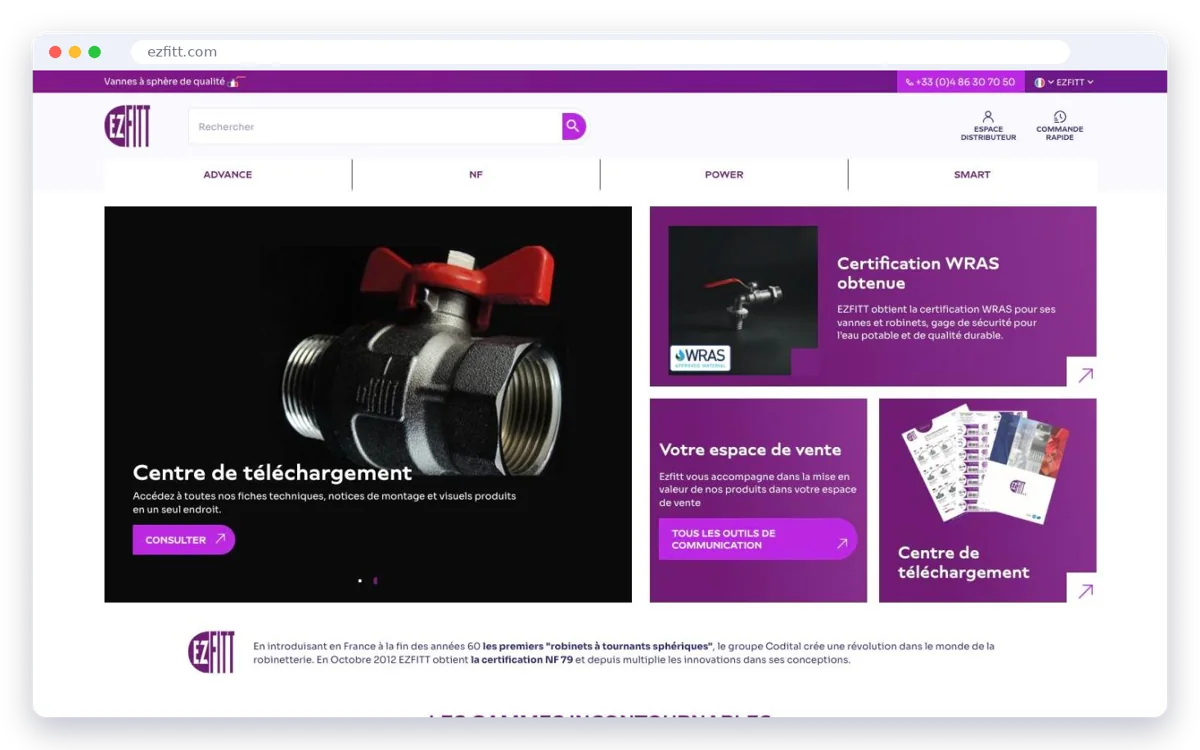This screenshot has width=1200, height=750.
Task: Open Espace Distributeur account icon
Action: click(x=988, y=126)
